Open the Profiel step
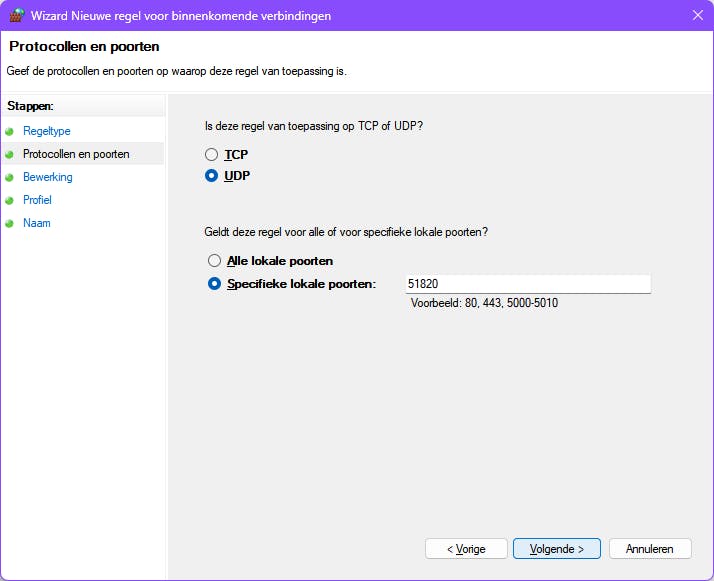 click(x=37, y=200)
